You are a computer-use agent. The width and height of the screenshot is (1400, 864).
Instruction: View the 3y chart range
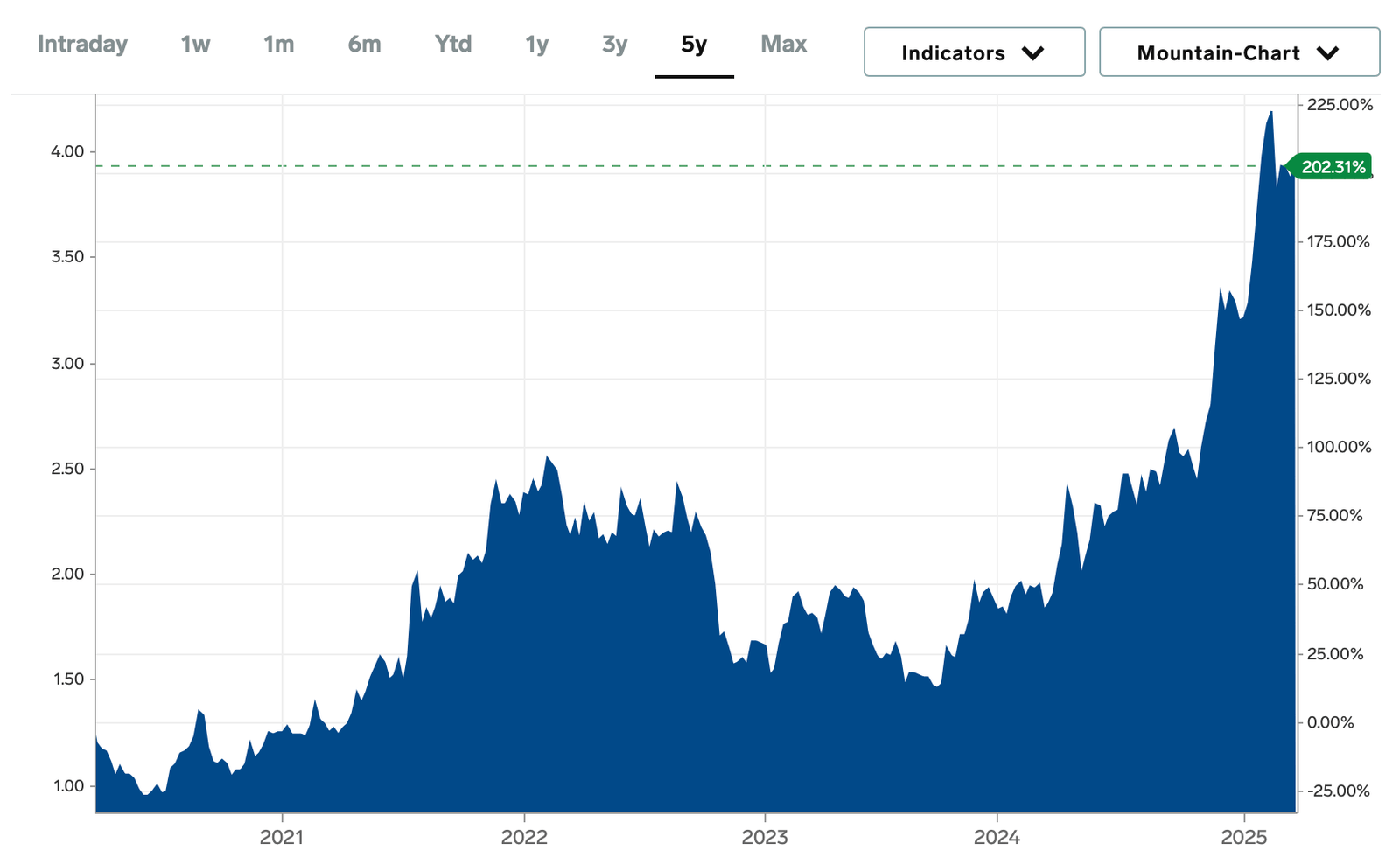(614, 44)
